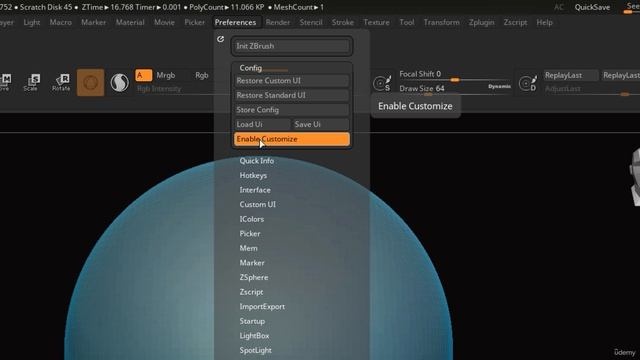This screenshot has height=360, width=640.
Task: Click the head model thumbnail at right
Action: point(635,176)
